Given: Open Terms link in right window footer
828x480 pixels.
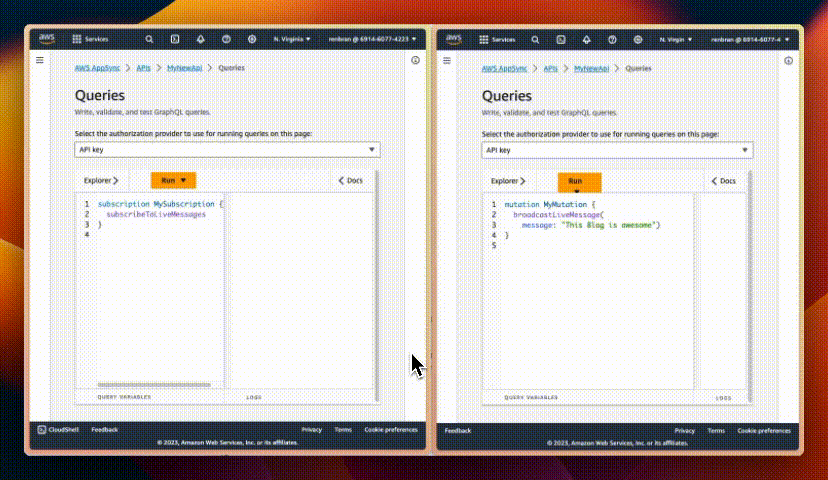Looking at the screenshot, I should tap(716, 431).
